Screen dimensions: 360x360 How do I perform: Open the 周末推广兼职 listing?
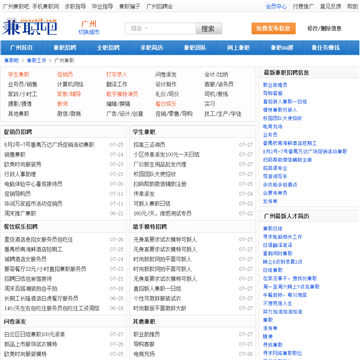click(x=20, y=213)
